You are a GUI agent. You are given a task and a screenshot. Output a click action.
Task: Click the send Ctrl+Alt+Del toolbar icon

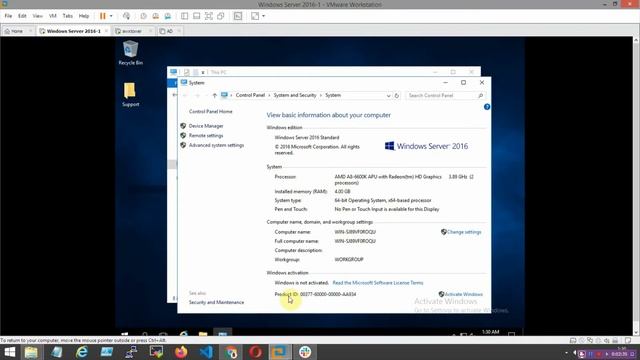pyautogui.click(x=127, y=16)
